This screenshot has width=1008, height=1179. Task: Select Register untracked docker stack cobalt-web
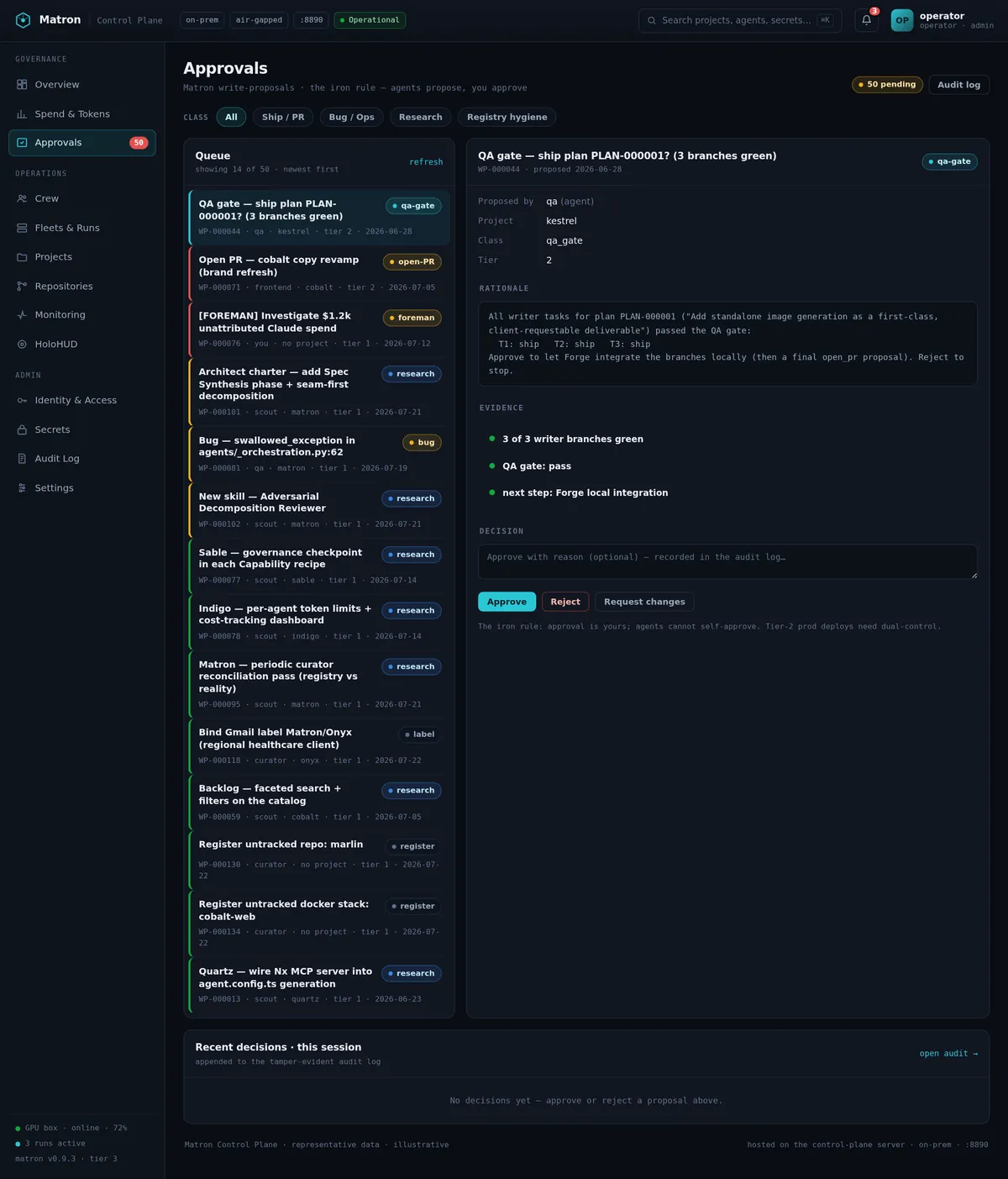click(x=319, y=924)
